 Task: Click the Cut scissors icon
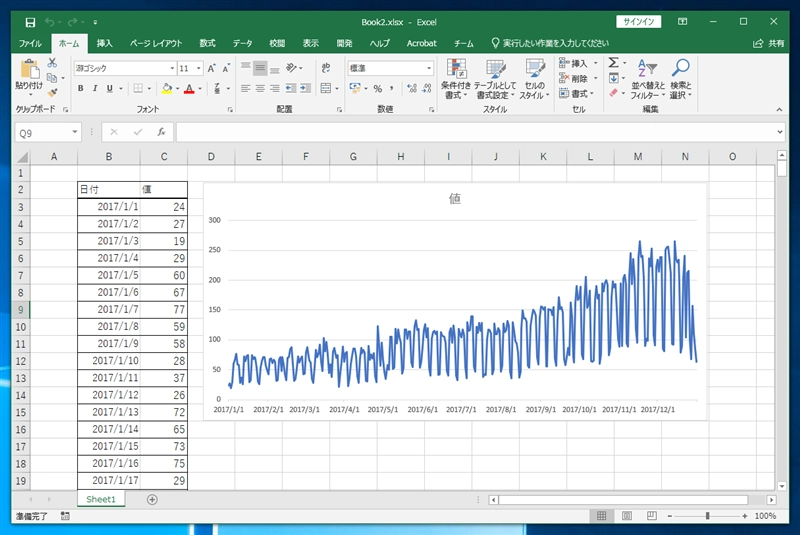52,63
